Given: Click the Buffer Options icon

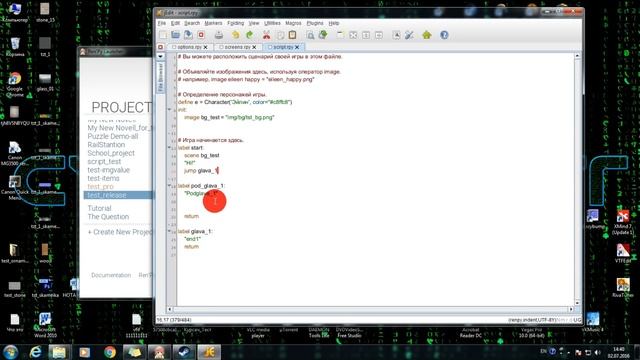Looking at the screenshot, I should tap(396, 35).
